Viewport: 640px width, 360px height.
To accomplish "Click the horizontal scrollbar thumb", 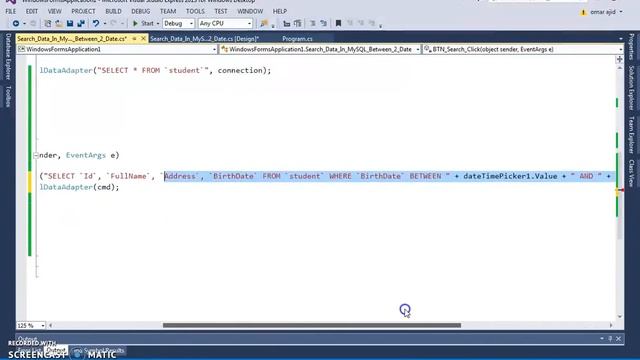I will (312, 325).
